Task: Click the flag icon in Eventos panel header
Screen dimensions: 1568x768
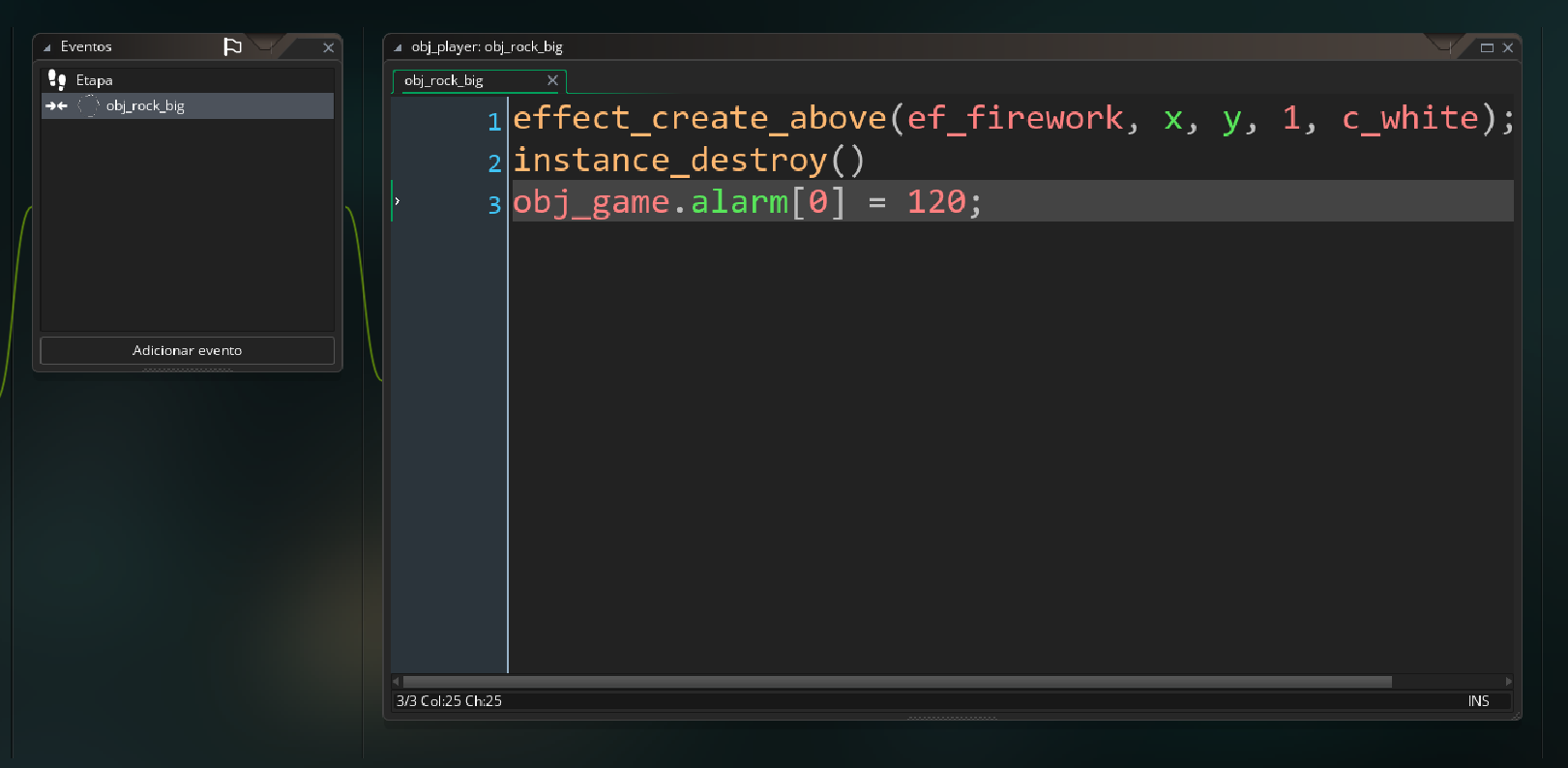Action: tap(232, 46)
